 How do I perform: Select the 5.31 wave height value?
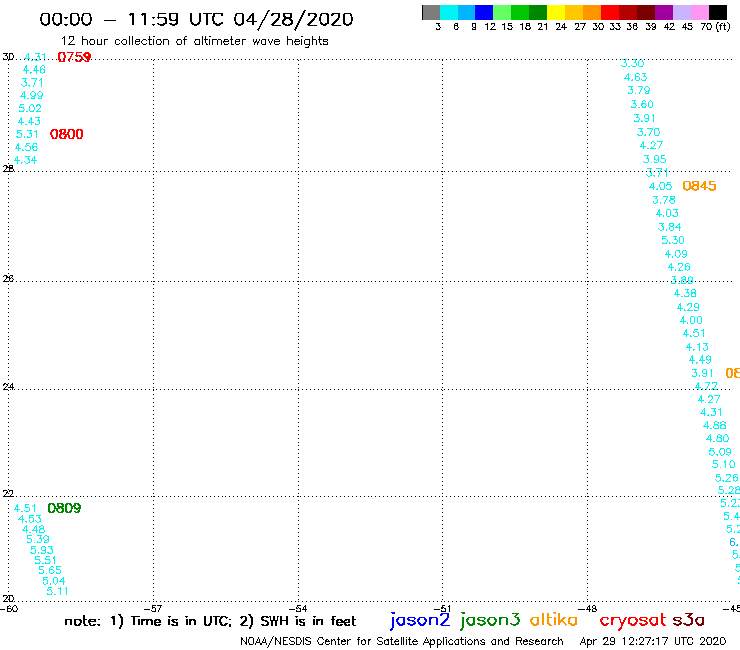click(x=27, y=134)
